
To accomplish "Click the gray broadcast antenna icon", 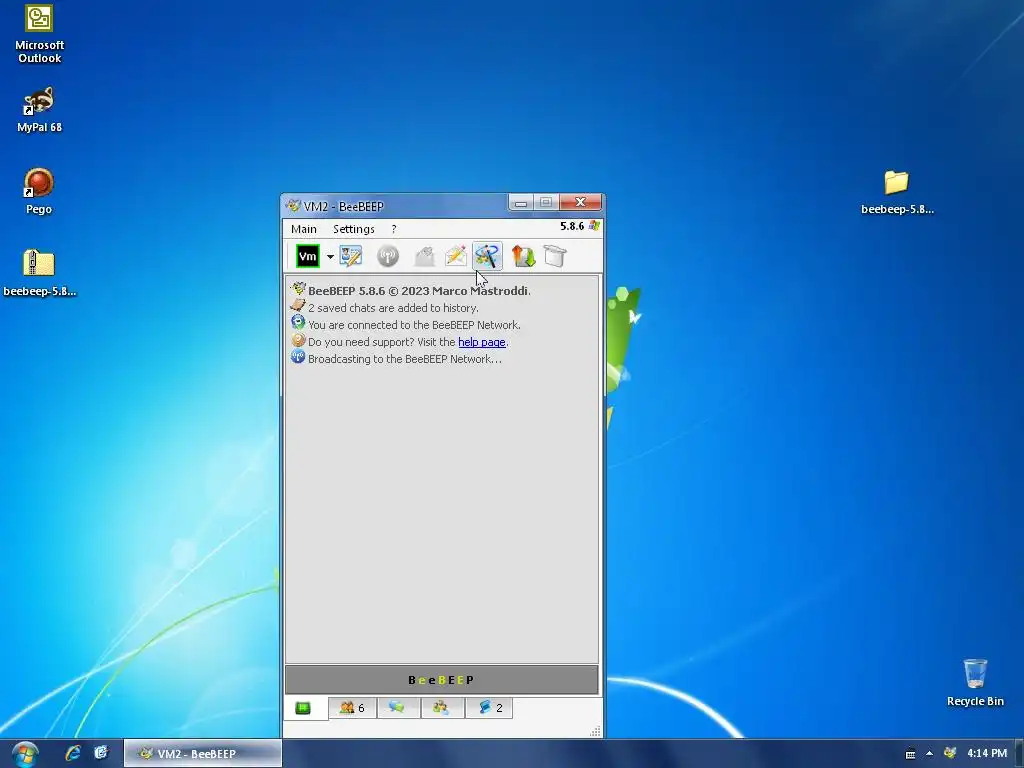I will tap(388, 256).
